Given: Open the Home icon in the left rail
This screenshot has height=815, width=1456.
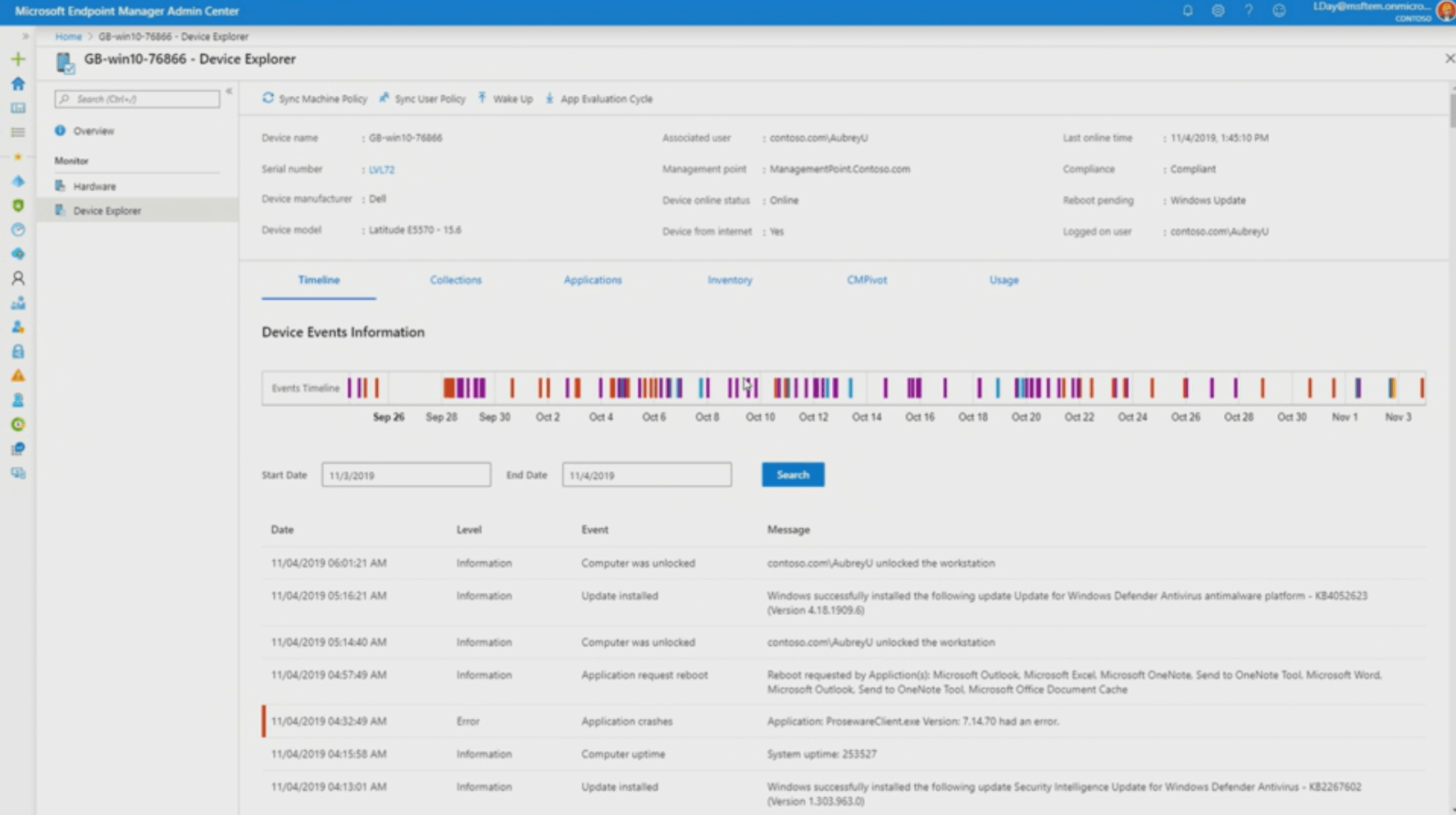Looking at the screenshot, I should point(18,84).
